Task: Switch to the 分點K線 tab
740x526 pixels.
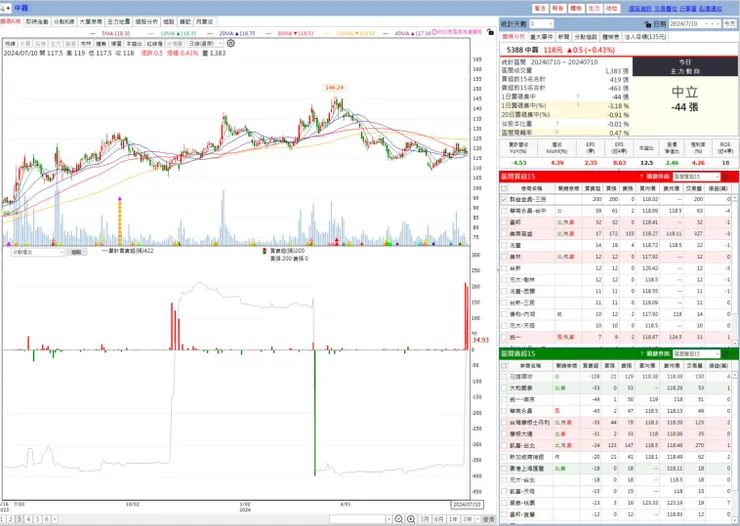Action: pos(64,22)
